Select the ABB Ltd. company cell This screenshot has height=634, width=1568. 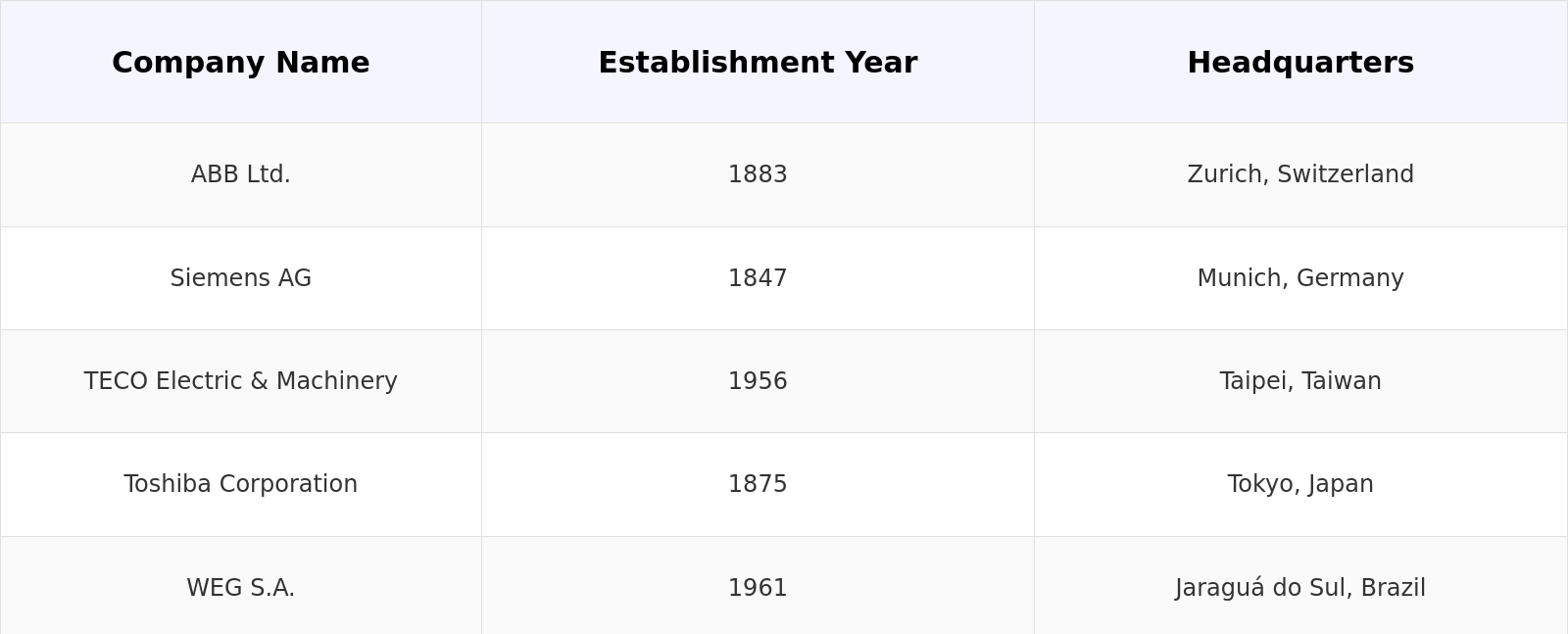coord(241,174)
